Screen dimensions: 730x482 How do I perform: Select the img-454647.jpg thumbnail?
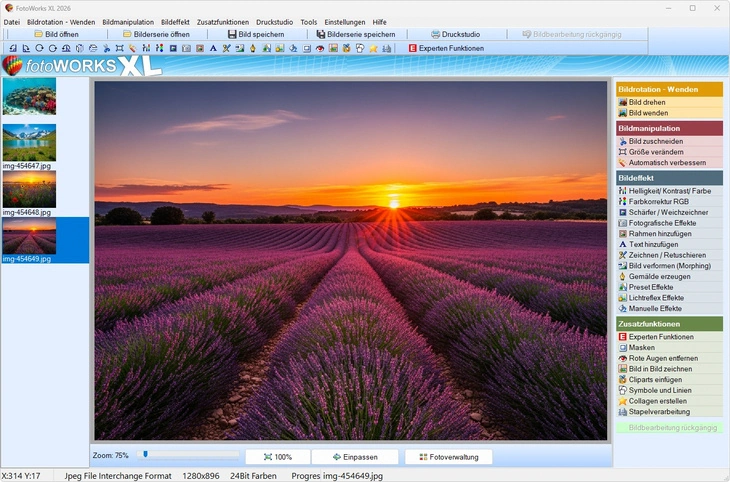[29, 142]
